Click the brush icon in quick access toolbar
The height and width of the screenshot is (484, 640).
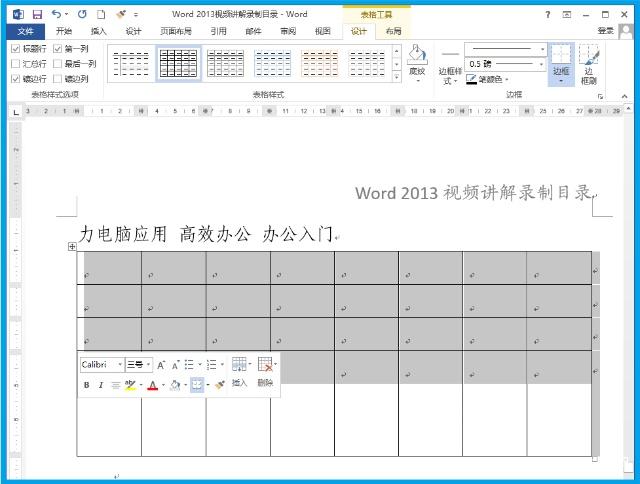click(121, 15)
